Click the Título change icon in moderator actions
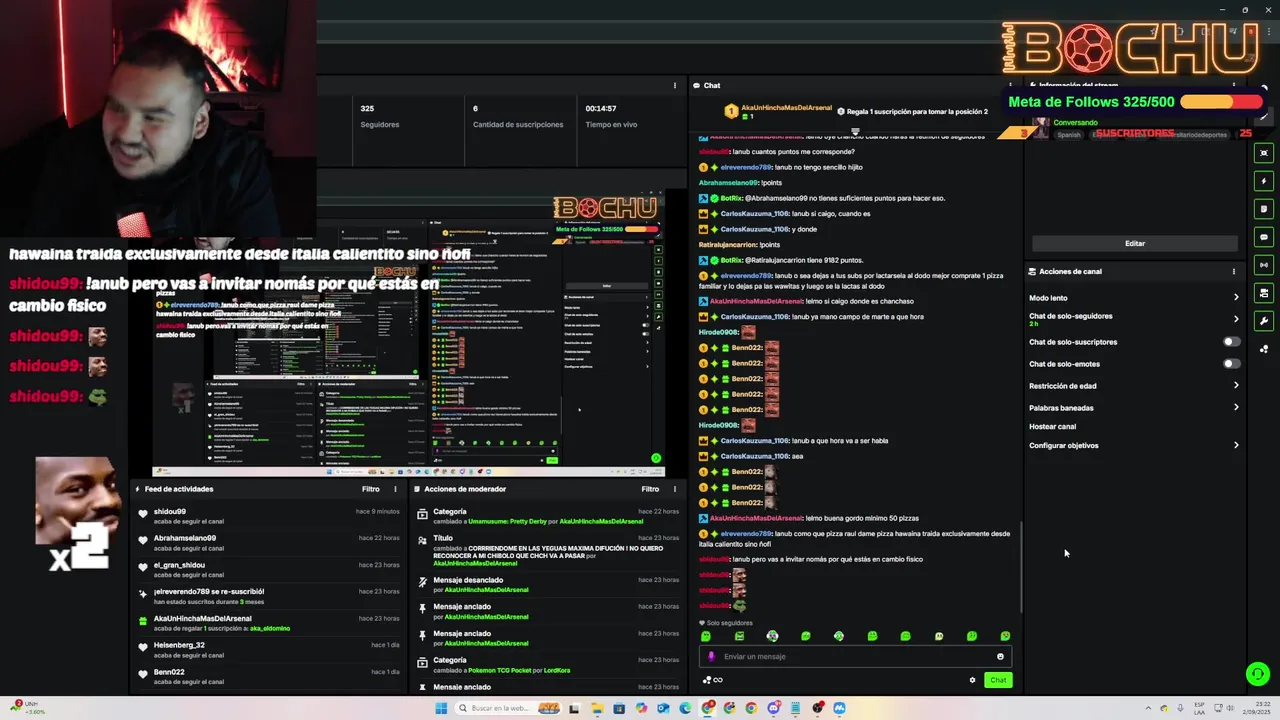This screenshot has height=720, width=1280. (x=422, y=540)
